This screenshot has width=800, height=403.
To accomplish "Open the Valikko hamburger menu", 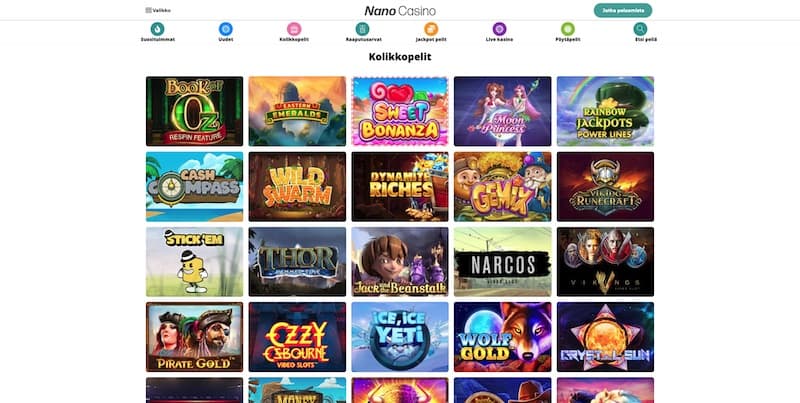I will click(158, 10).
